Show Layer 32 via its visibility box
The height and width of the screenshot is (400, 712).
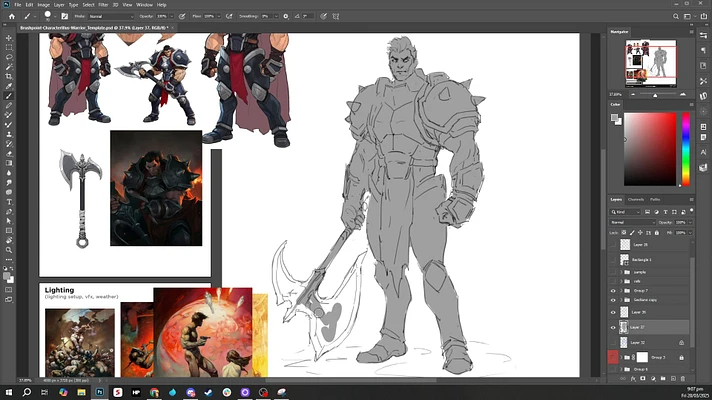pyautogui.click(x=613, y=343)
